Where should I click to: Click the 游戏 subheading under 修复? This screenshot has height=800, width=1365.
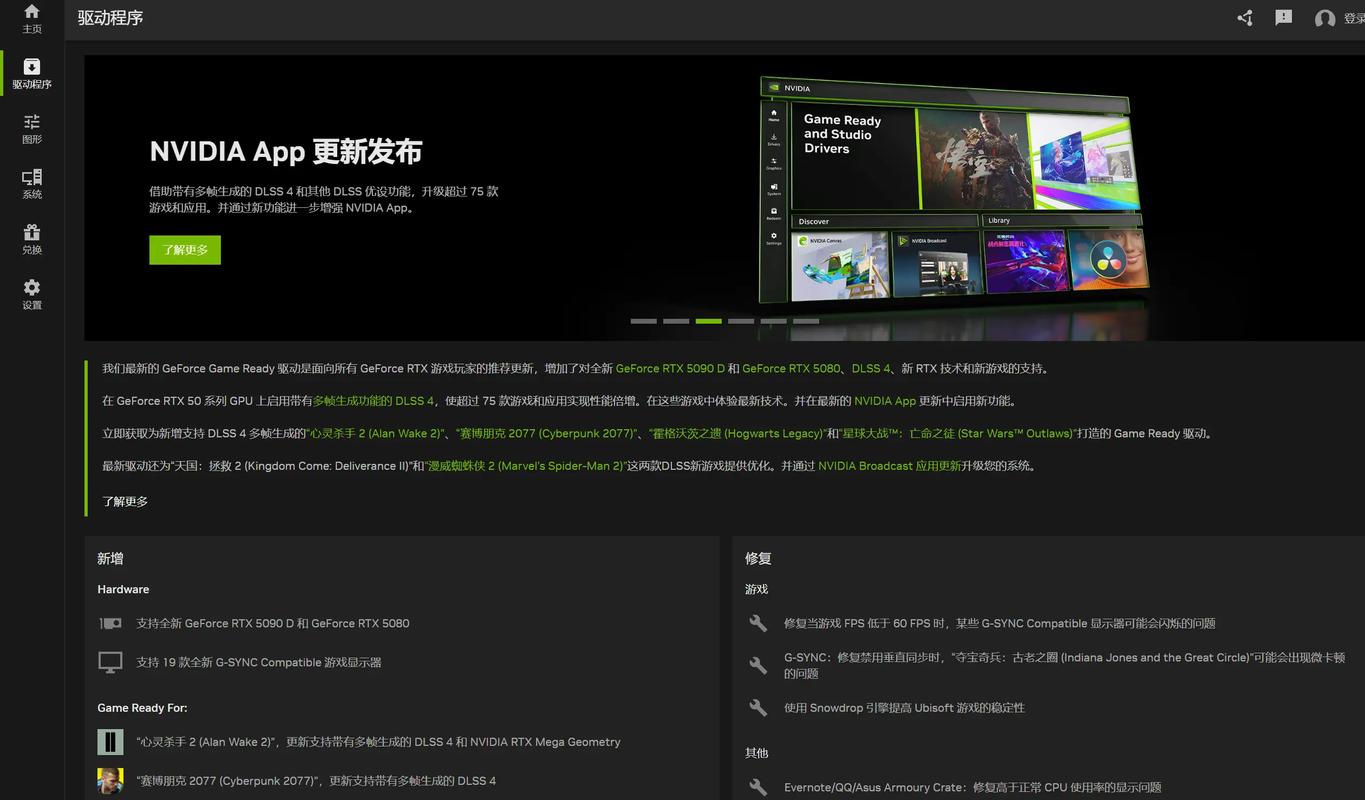756,589
